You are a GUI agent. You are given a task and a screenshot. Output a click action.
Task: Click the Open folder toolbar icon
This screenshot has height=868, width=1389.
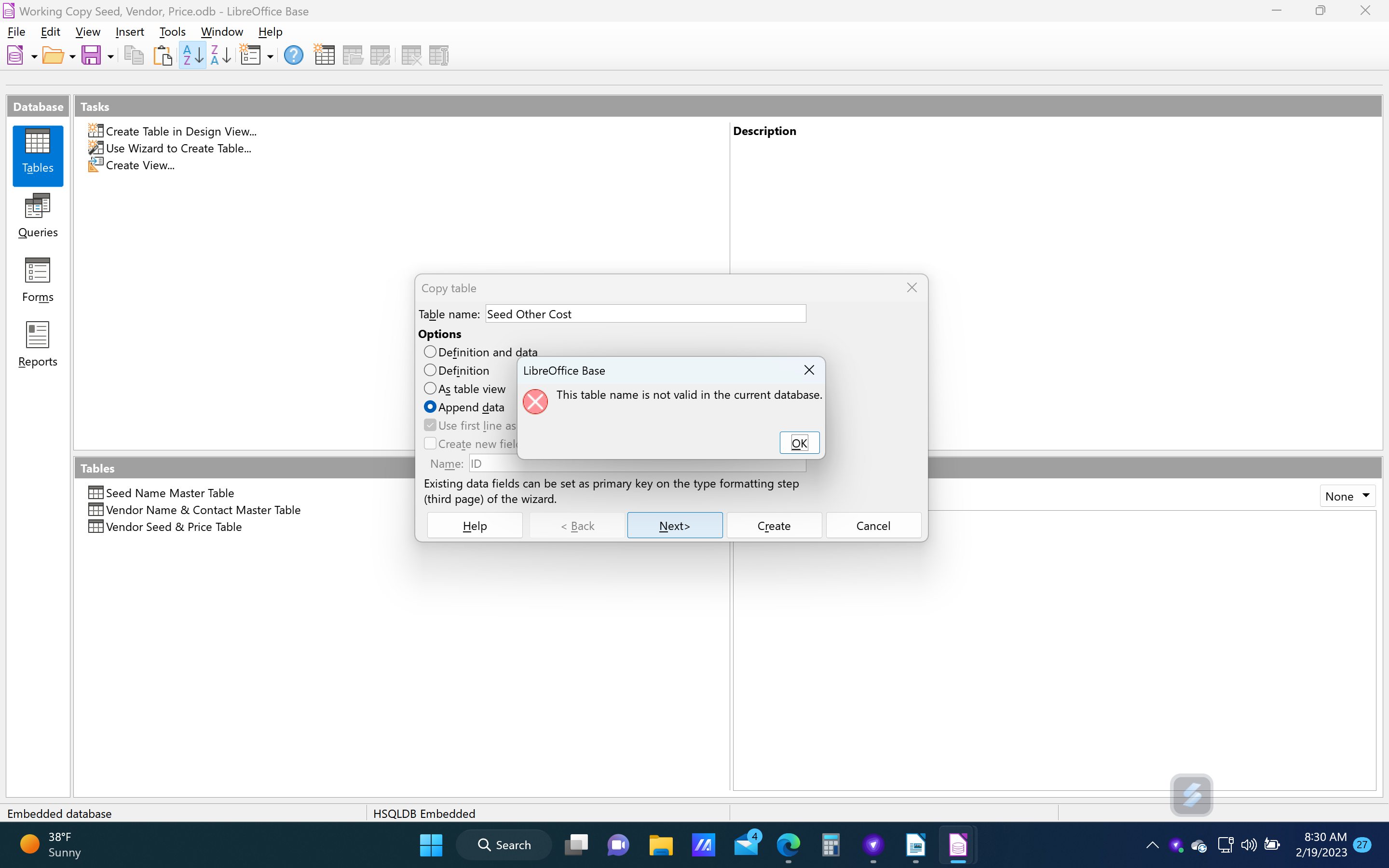(x=53, y=55)
